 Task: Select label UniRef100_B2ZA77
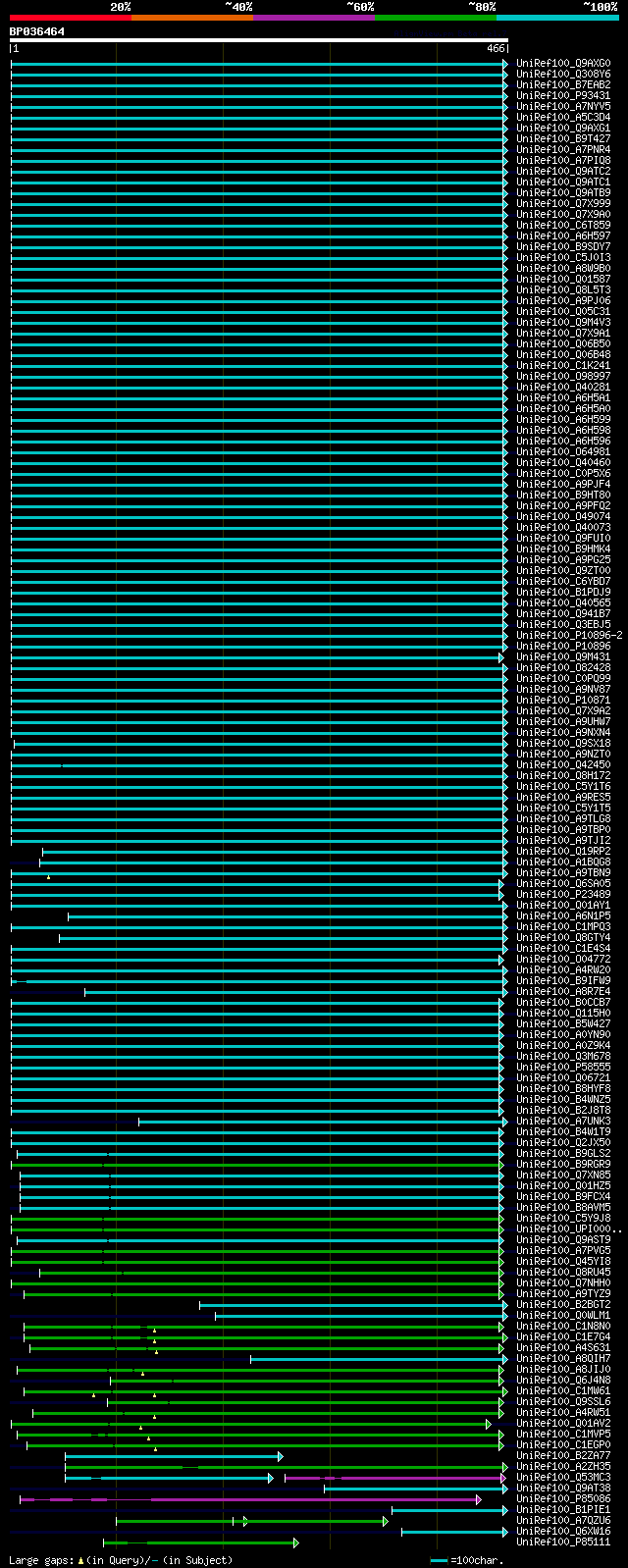pos(563,1456)
